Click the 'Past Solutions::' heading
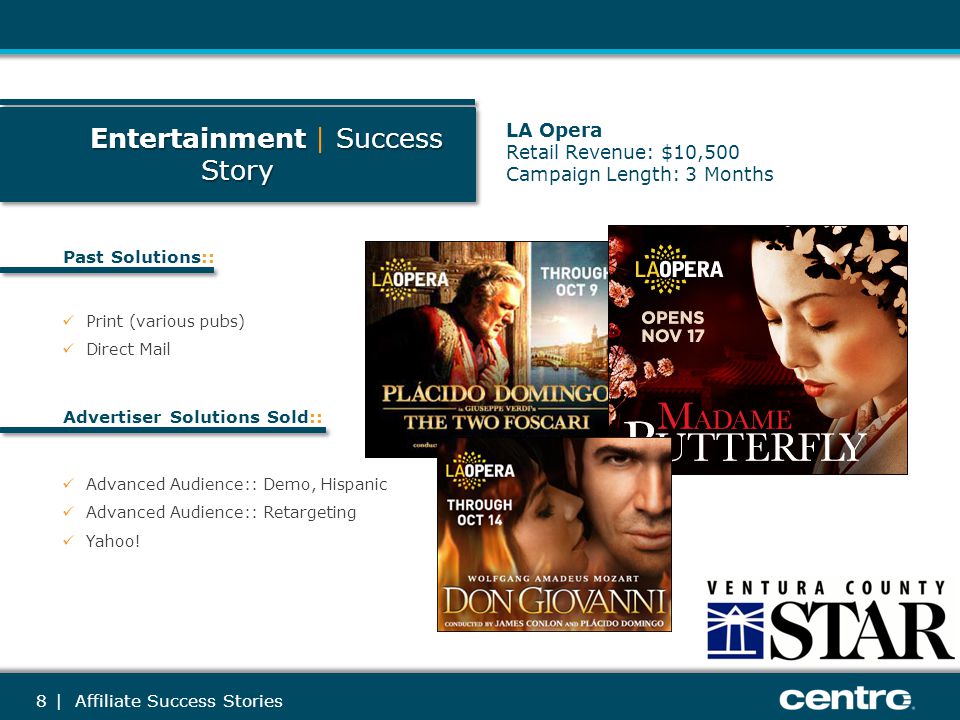The height and width of the screenshot is (720, 960). (139, 257)
